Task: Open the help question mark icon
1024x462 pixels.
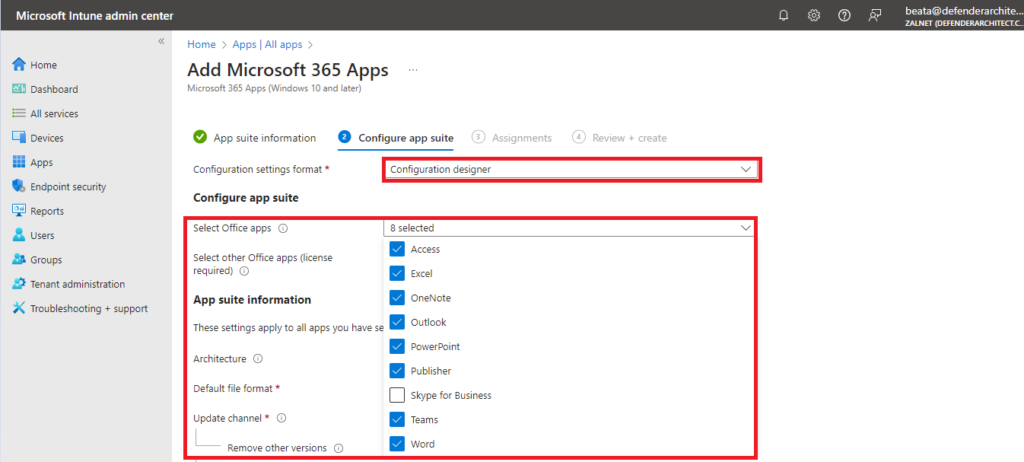Action: tap(844, 16)
